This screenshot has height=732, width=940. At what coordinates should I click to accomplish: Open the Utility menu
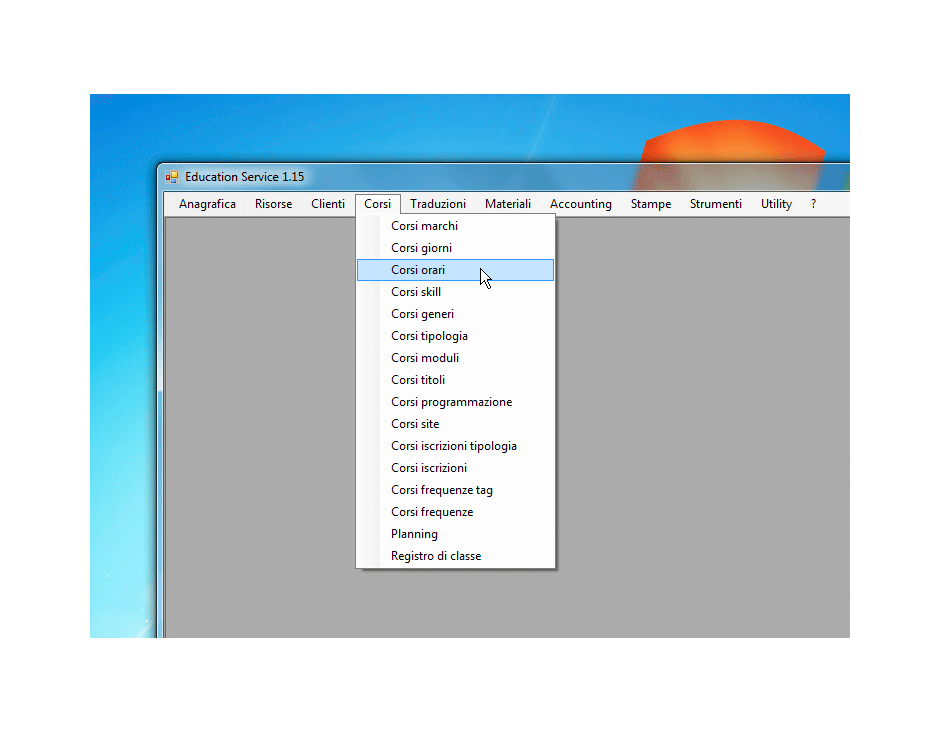pos(776,204)
